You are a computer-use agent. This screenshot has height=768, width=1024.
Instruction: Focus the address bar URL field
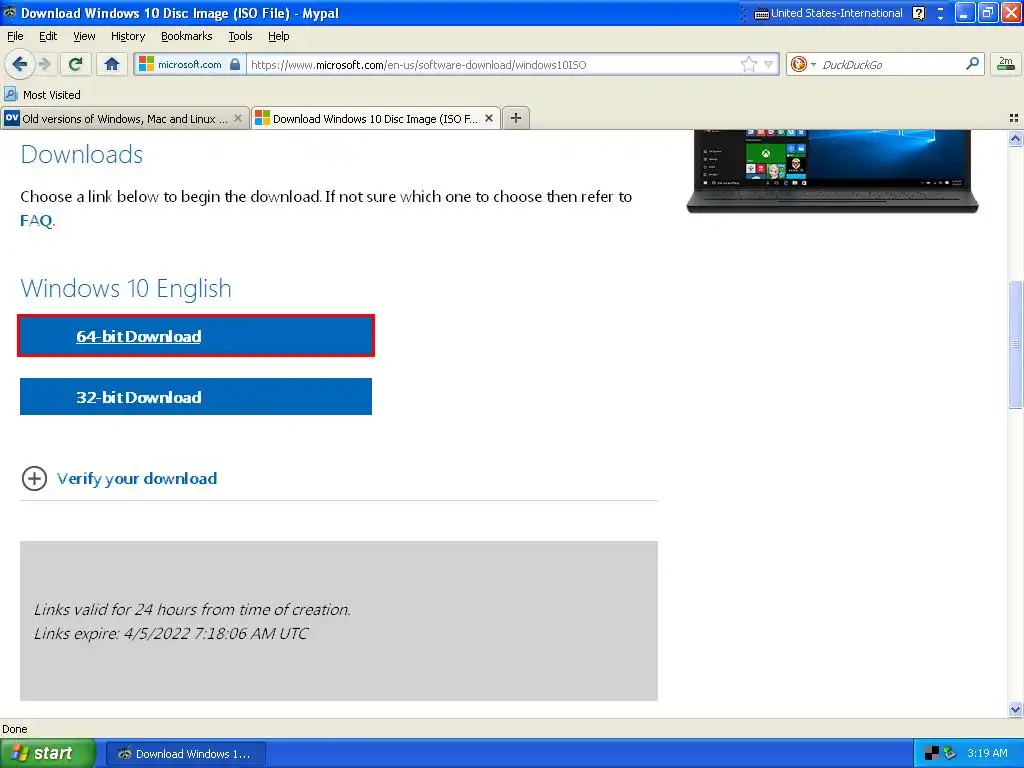point(493,64)
